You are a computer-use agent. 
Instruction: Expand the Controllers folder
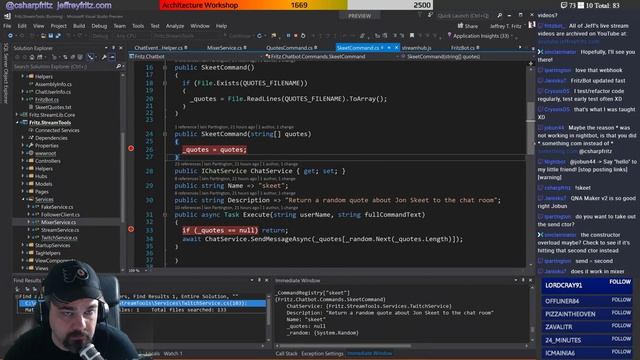click(x=23, y=161)
